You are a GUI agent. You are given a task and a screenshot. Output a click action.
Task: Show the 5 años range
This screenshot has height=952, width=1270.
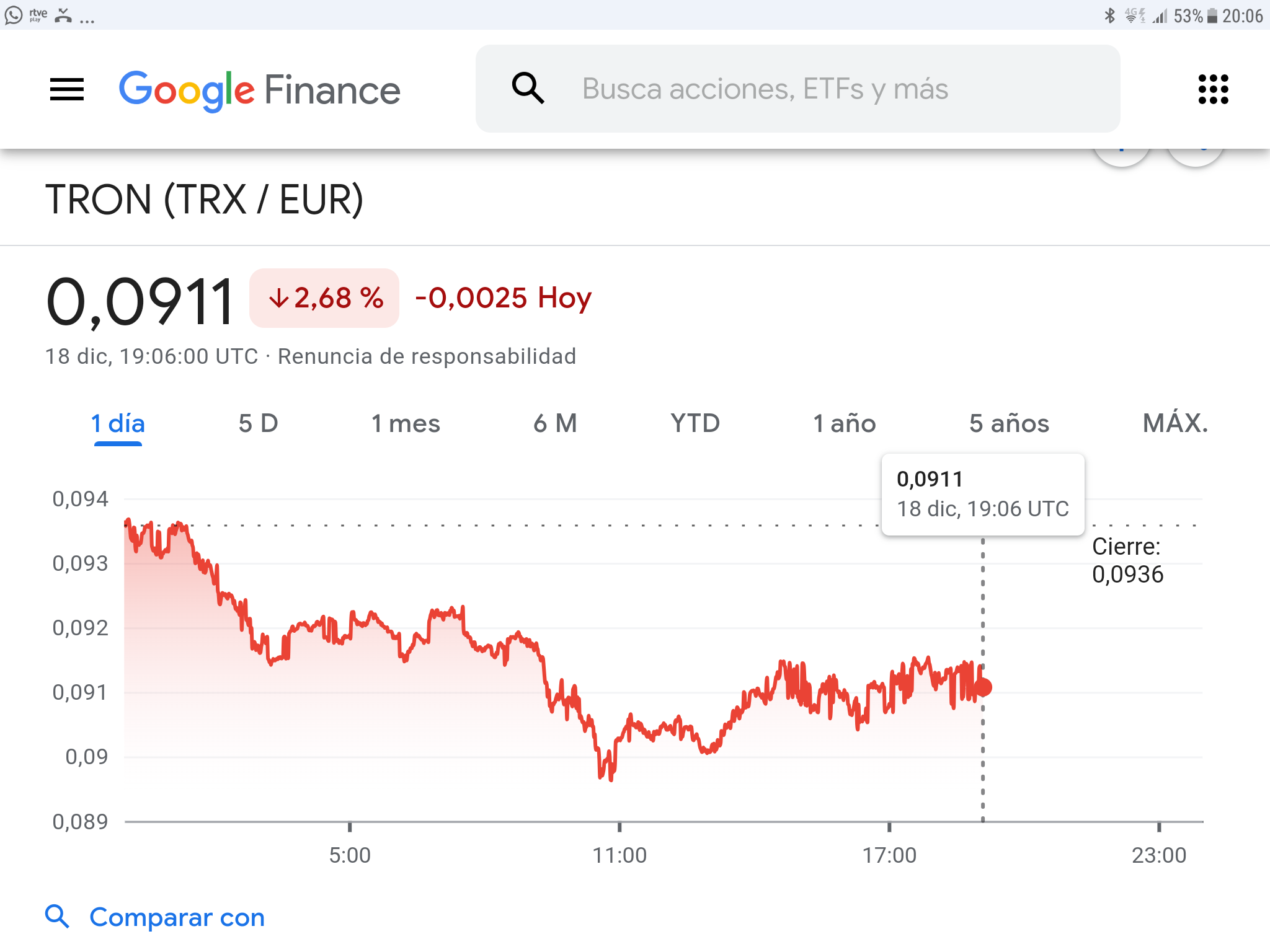pos(1009,424)
